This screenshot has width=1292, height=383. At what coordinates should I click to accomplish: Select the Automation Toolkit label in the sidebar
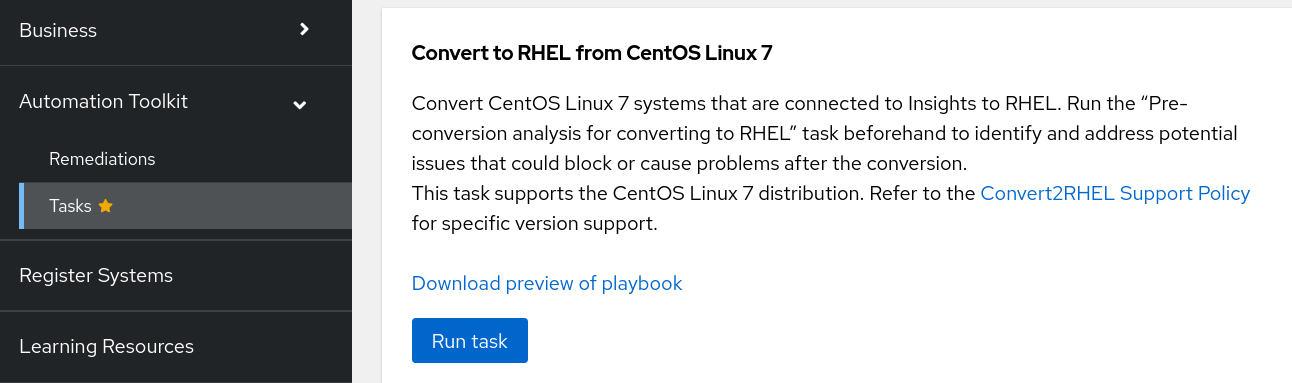point(103,101)
